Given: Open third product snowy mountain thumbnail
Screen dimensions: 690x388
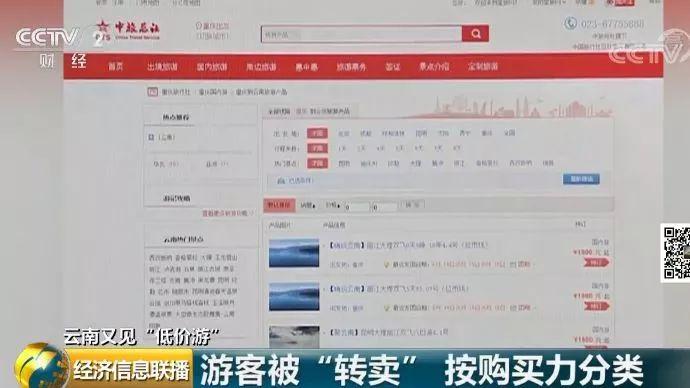Looking at the screenshot, I should tap(294, 337).
